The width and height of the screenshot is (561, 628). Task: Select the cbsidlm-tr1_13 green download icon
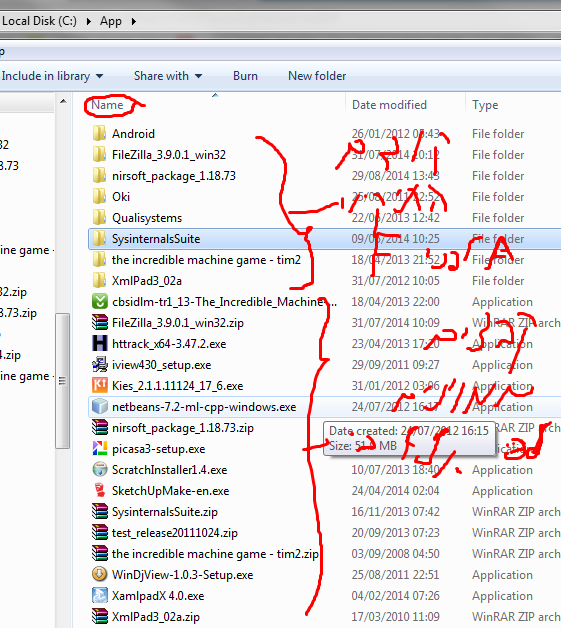(x=100, y=301)
